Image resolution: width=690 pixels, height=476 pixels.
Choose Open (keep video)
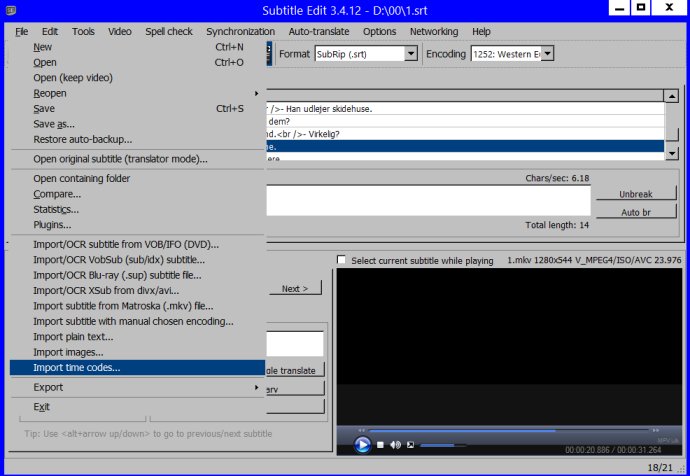tap(137, 78)
